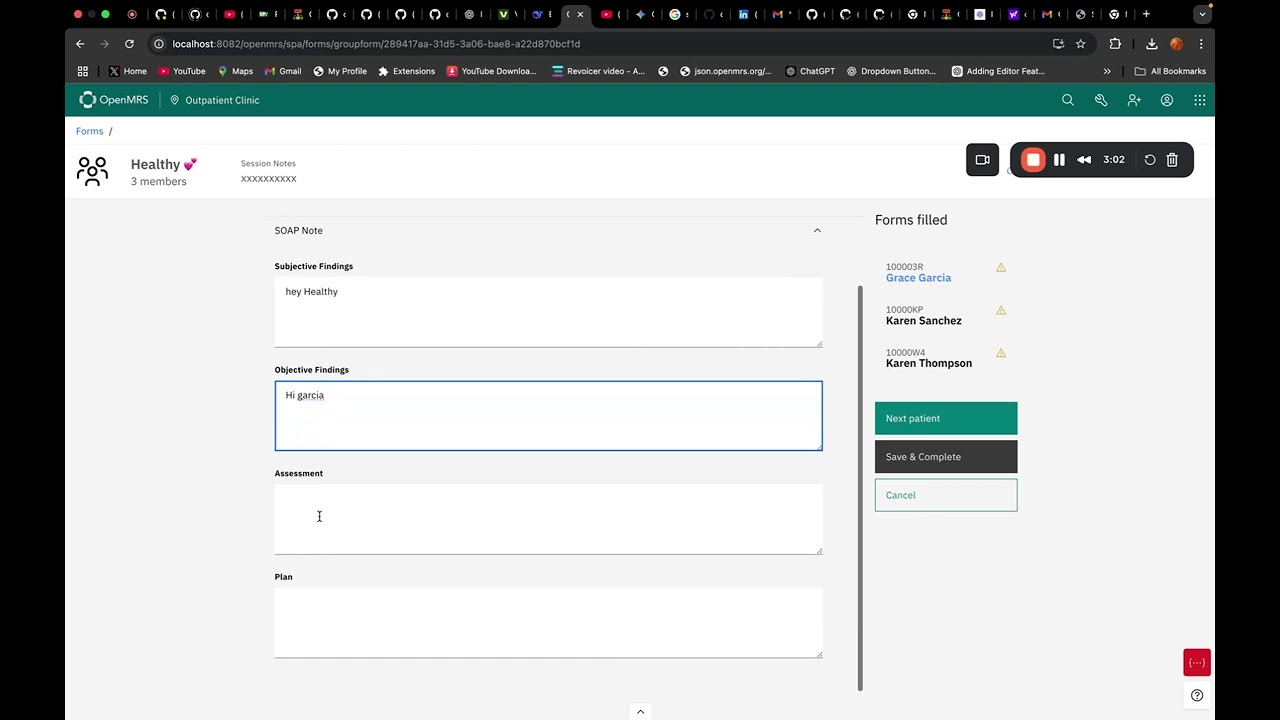Show more bookmarks with double chevron
Image resolution: width=1280 pixels, height=720 pixels.
(x=1107, y=71)
